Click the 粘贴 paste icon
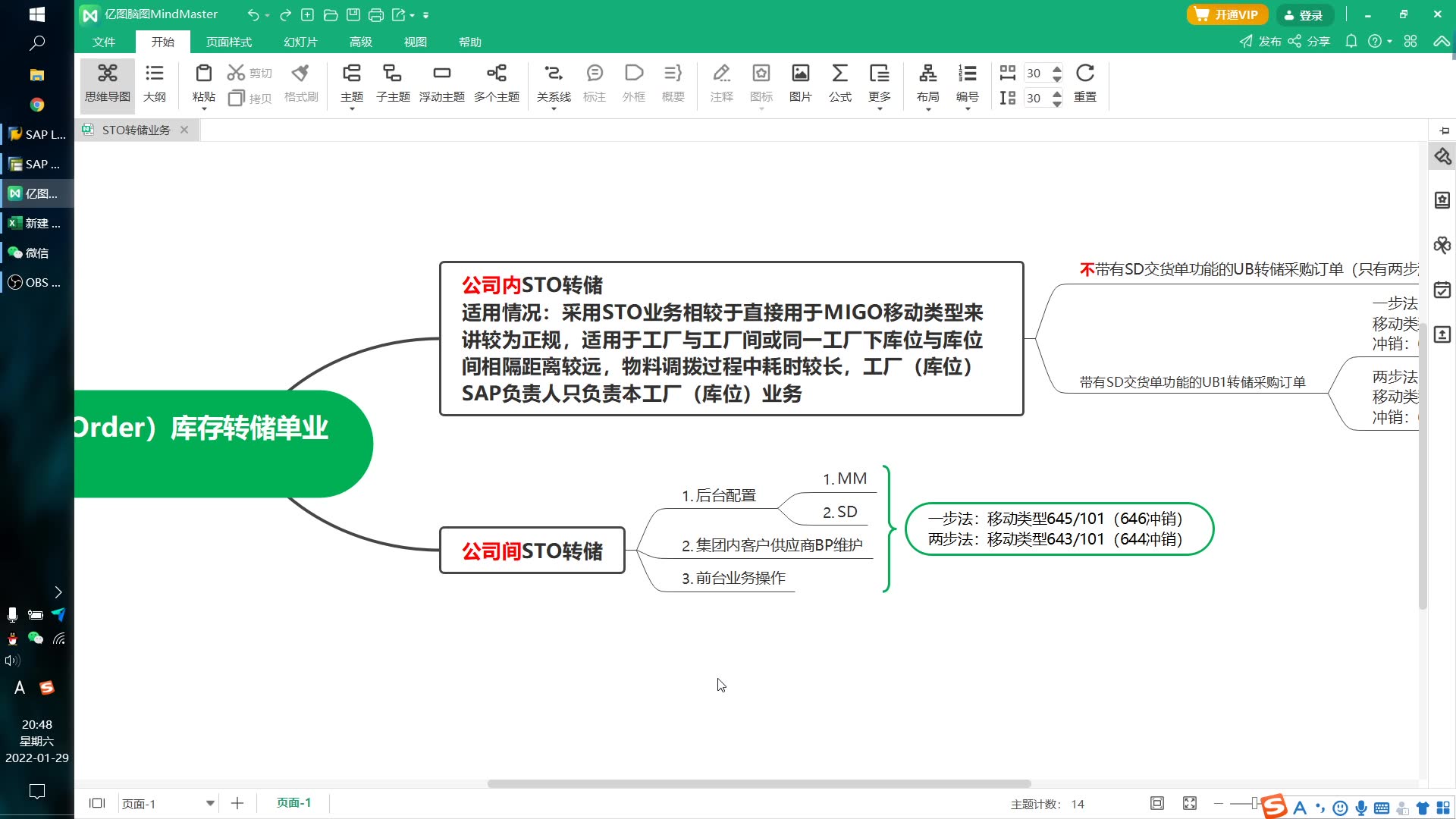Image resolution: width=1456 pixels, height=819 pixels. [x=203, y=74]
